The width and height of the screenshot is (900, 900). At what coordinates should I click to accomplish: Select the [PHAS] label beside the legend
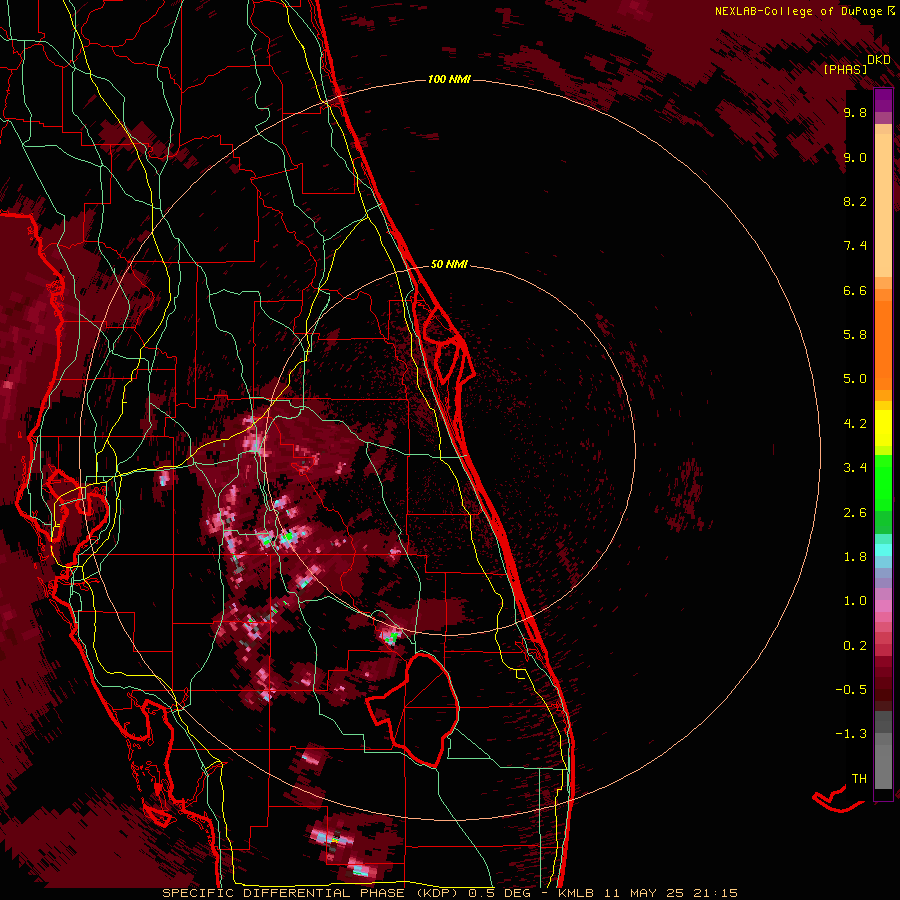(845, 69)
